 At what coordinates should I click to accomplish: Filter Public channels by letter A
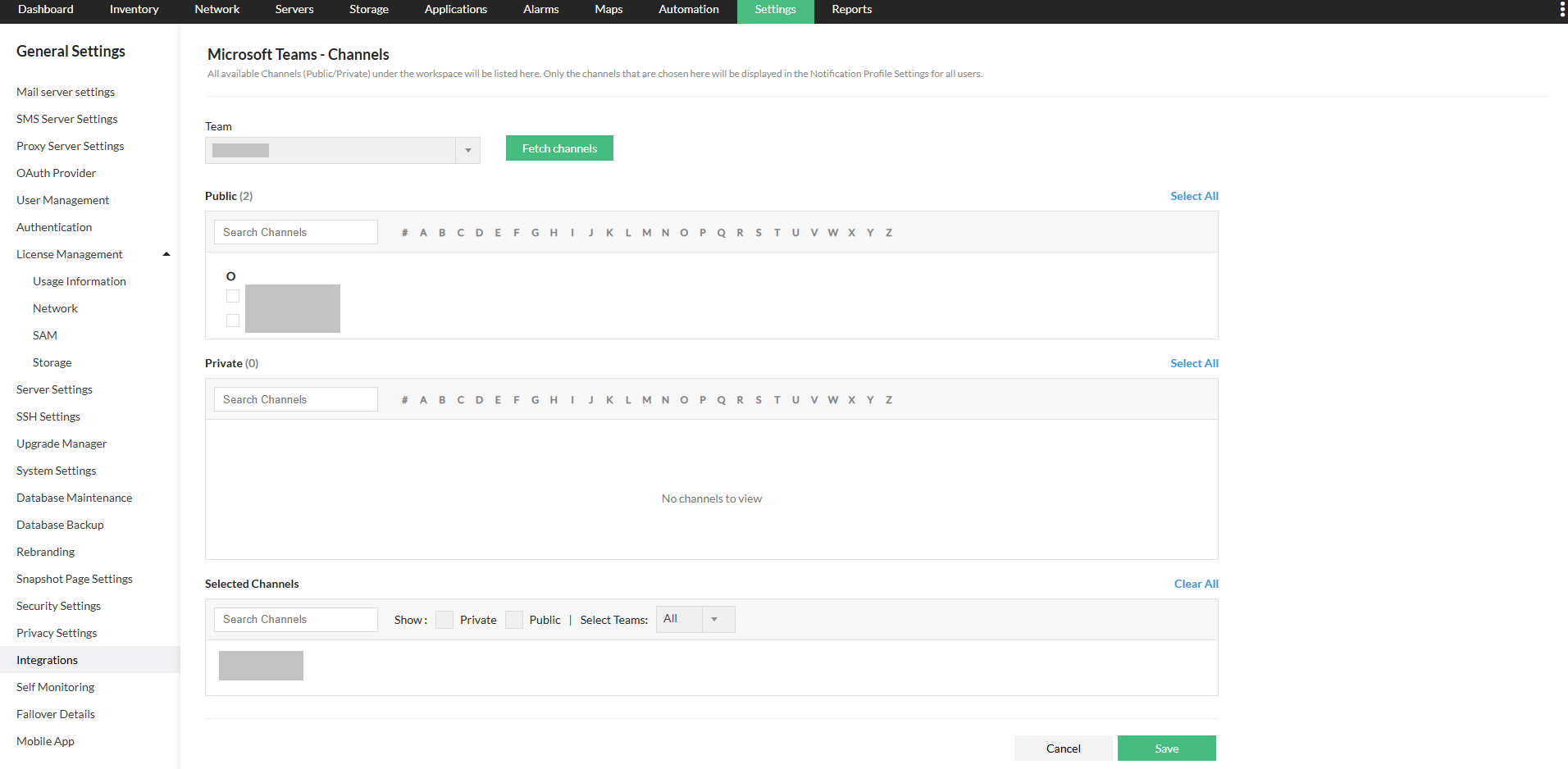pos(423,233)
